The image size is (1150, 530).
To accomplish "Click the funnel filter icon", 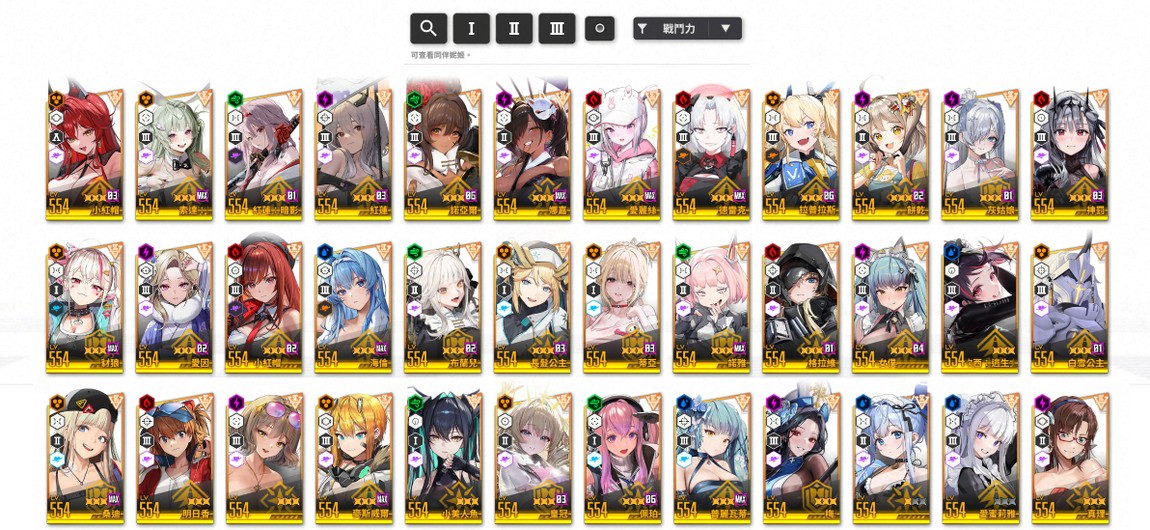I will click(x=642, y=29).
